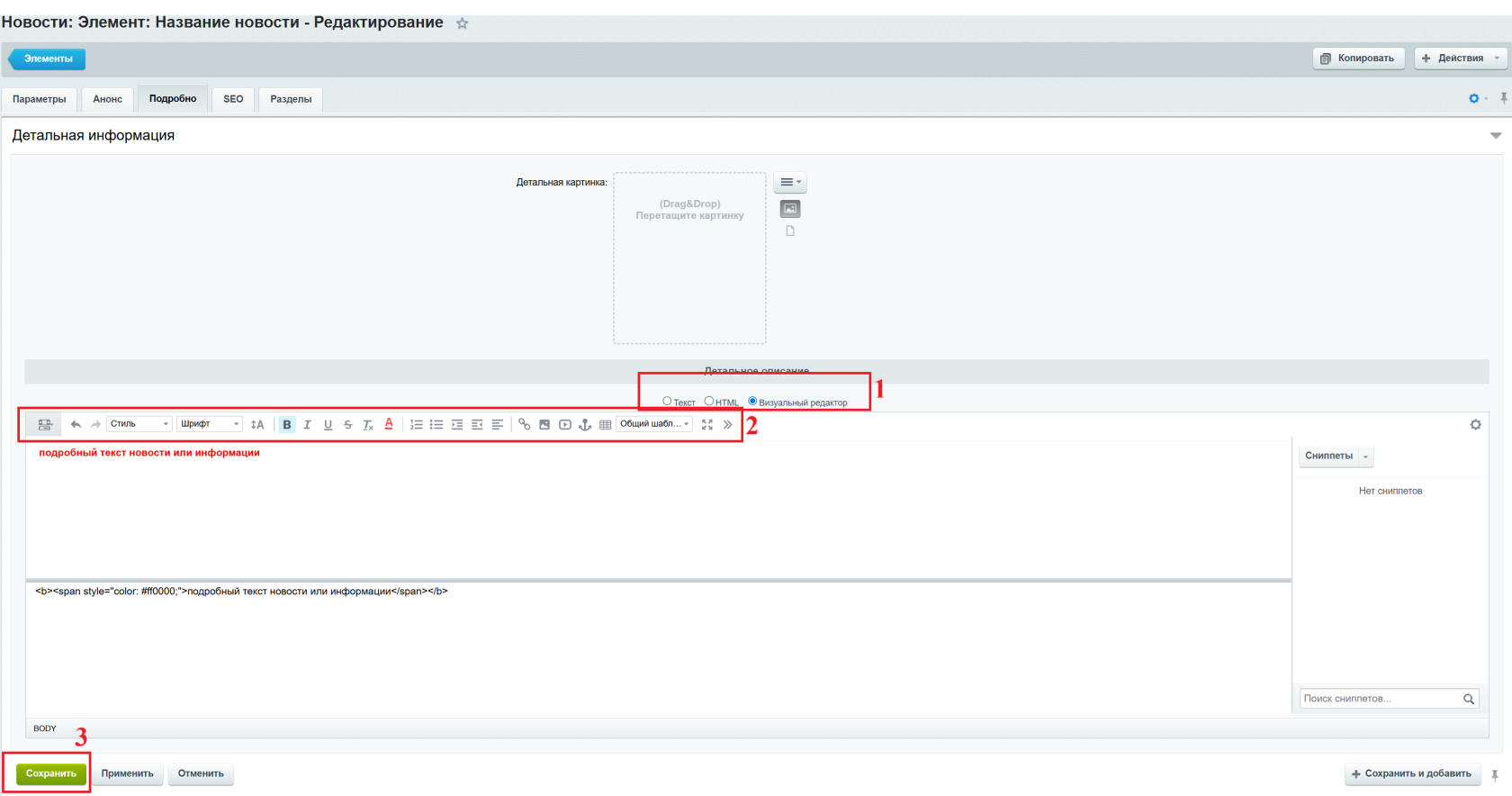Open the Стиль dropdown
This screenshot has height=796, width=1512.
(139, 424)
